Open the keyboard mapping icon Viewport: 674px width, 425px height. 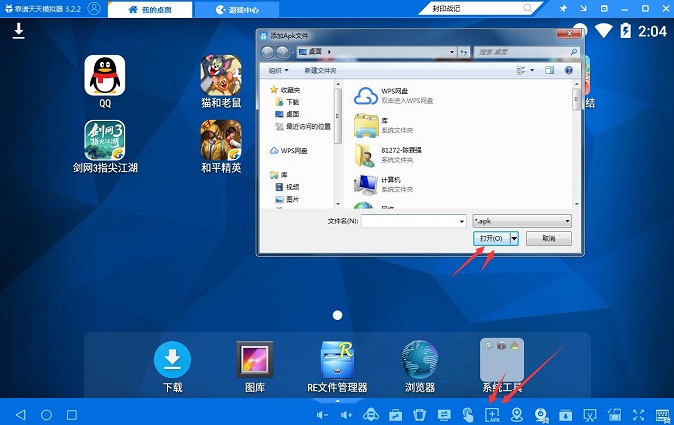[x=664, y=415]
